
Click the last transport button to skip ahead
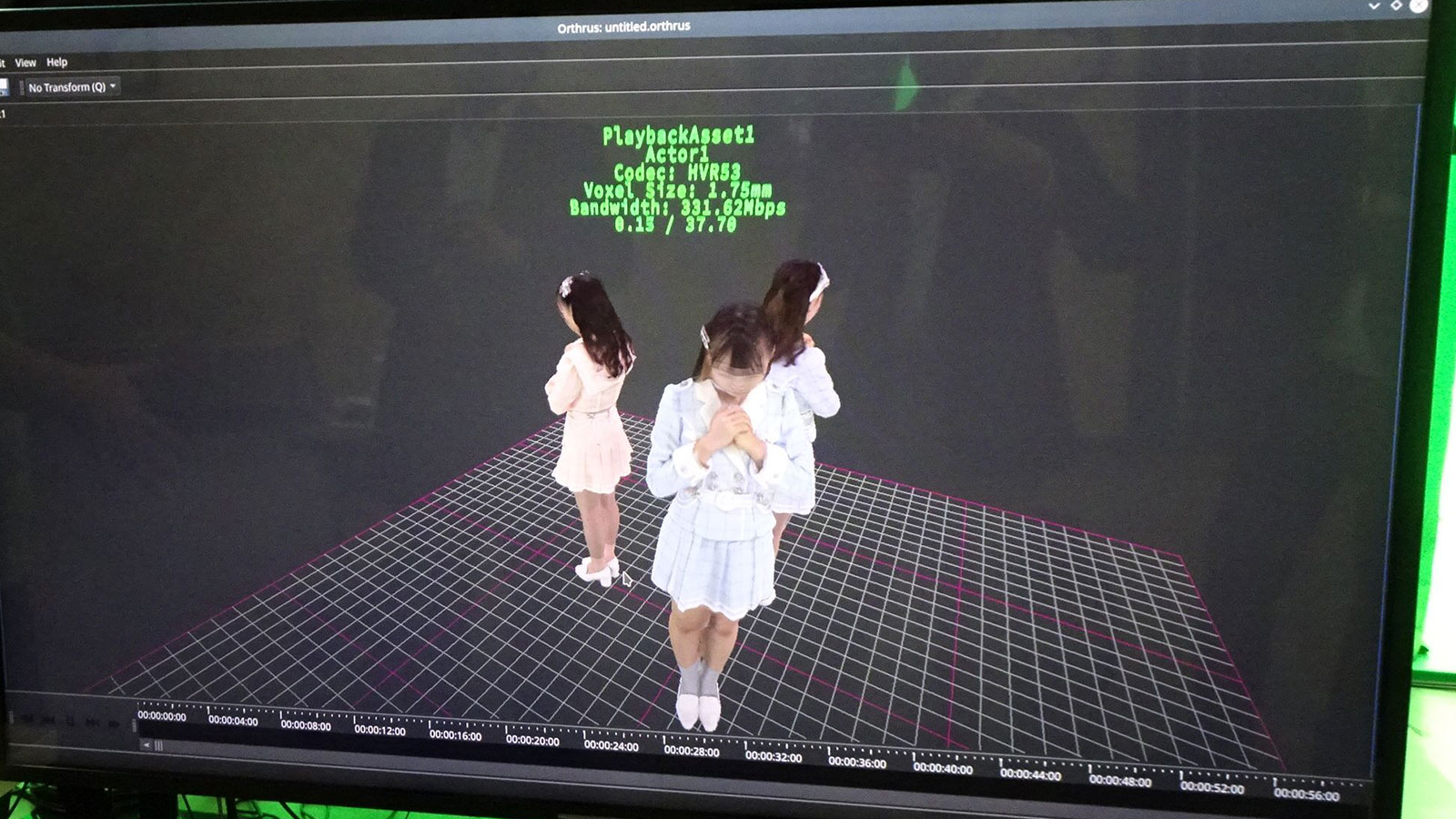point(114,723)
